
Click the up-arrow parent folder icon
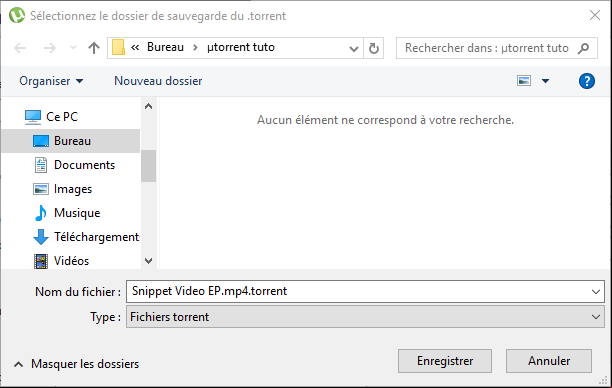pyautogui.click(x=94, y=48)
